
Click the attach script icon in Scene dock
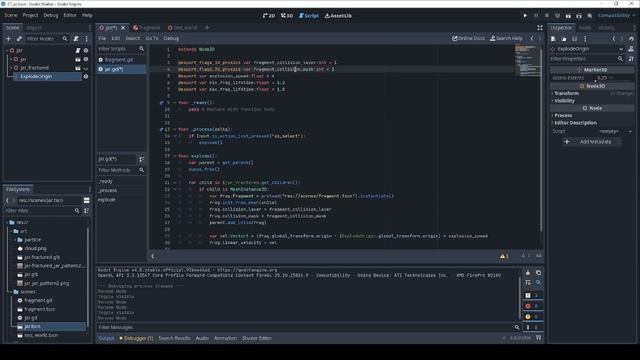click(76, 39)
